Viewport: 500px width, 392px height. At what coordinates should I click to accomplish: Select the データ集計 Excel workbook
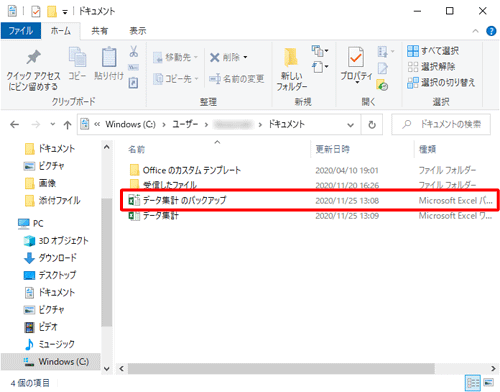click(x=161, y=216)
